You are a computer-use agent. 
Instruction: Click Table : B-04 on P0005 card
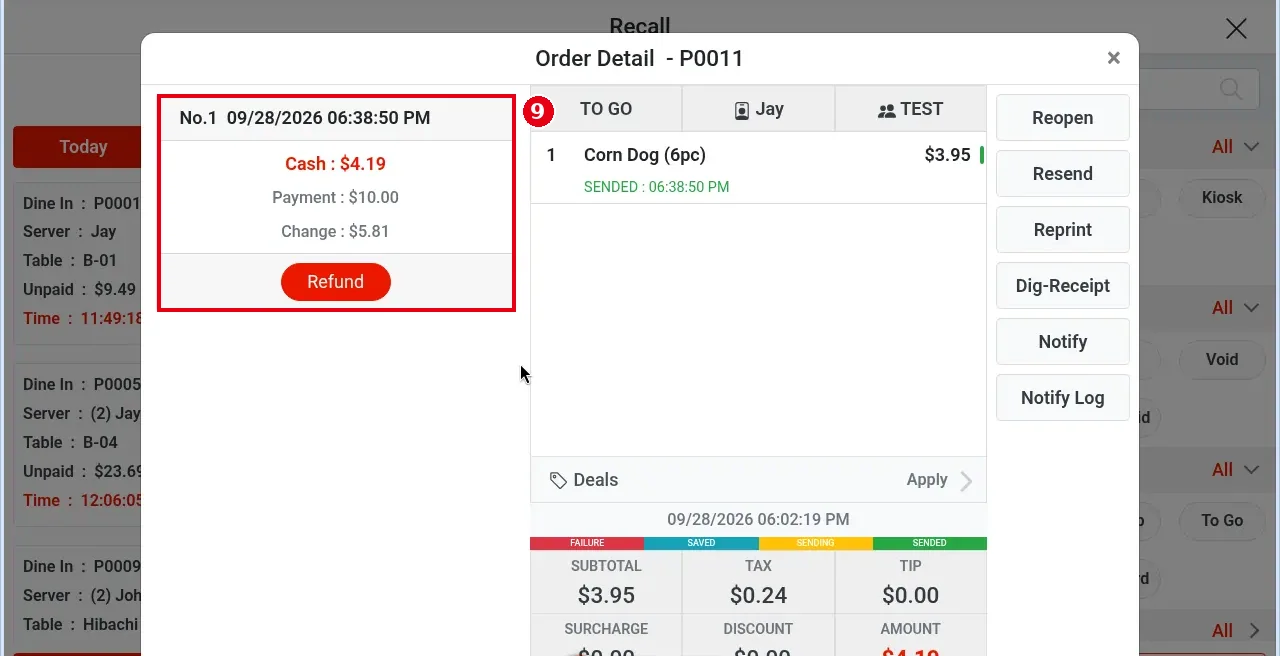pyautogui.click(x=70, y=443)
